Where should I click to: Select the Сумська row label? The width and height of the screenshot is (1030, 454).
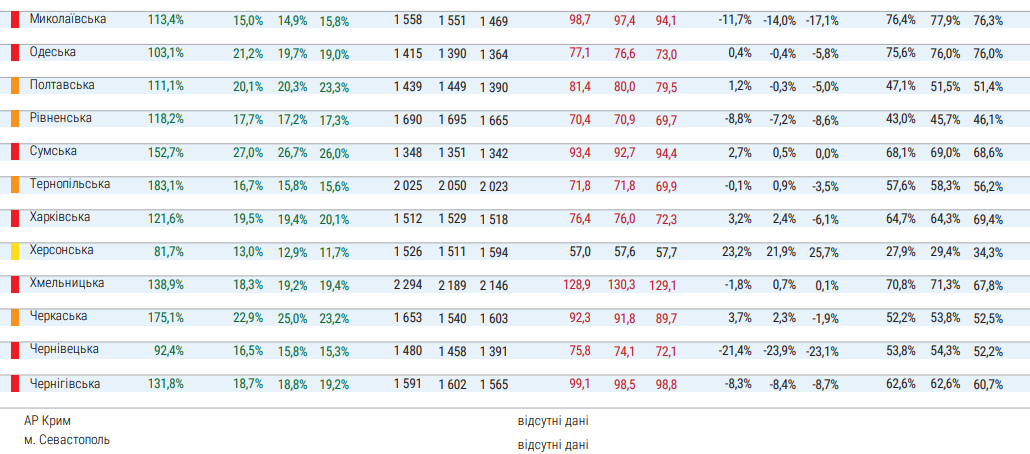(x=54, y=151)
